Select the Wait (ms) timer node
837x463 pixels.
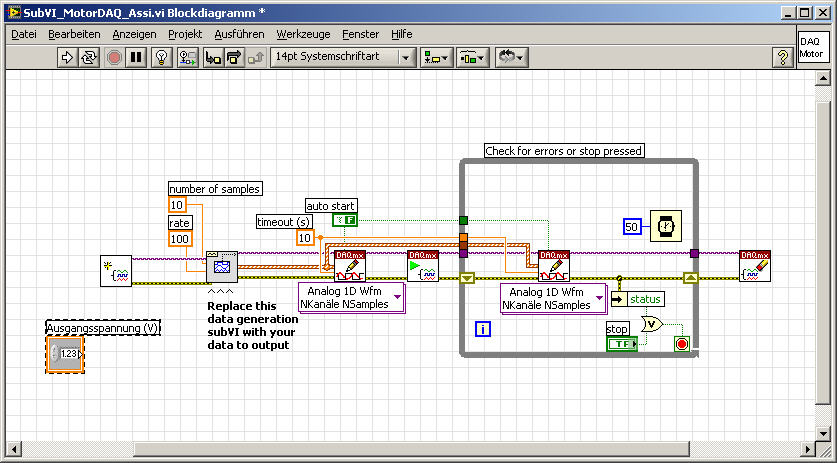click(x=665, y=227)
